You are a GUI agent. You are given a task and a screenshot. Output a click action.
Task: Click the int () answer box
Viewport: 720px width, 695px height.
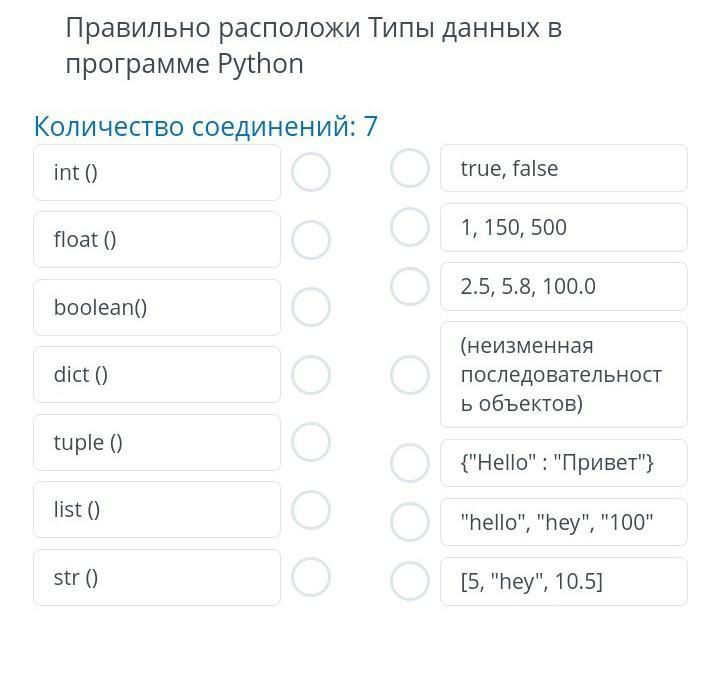(x=157, y=172)
